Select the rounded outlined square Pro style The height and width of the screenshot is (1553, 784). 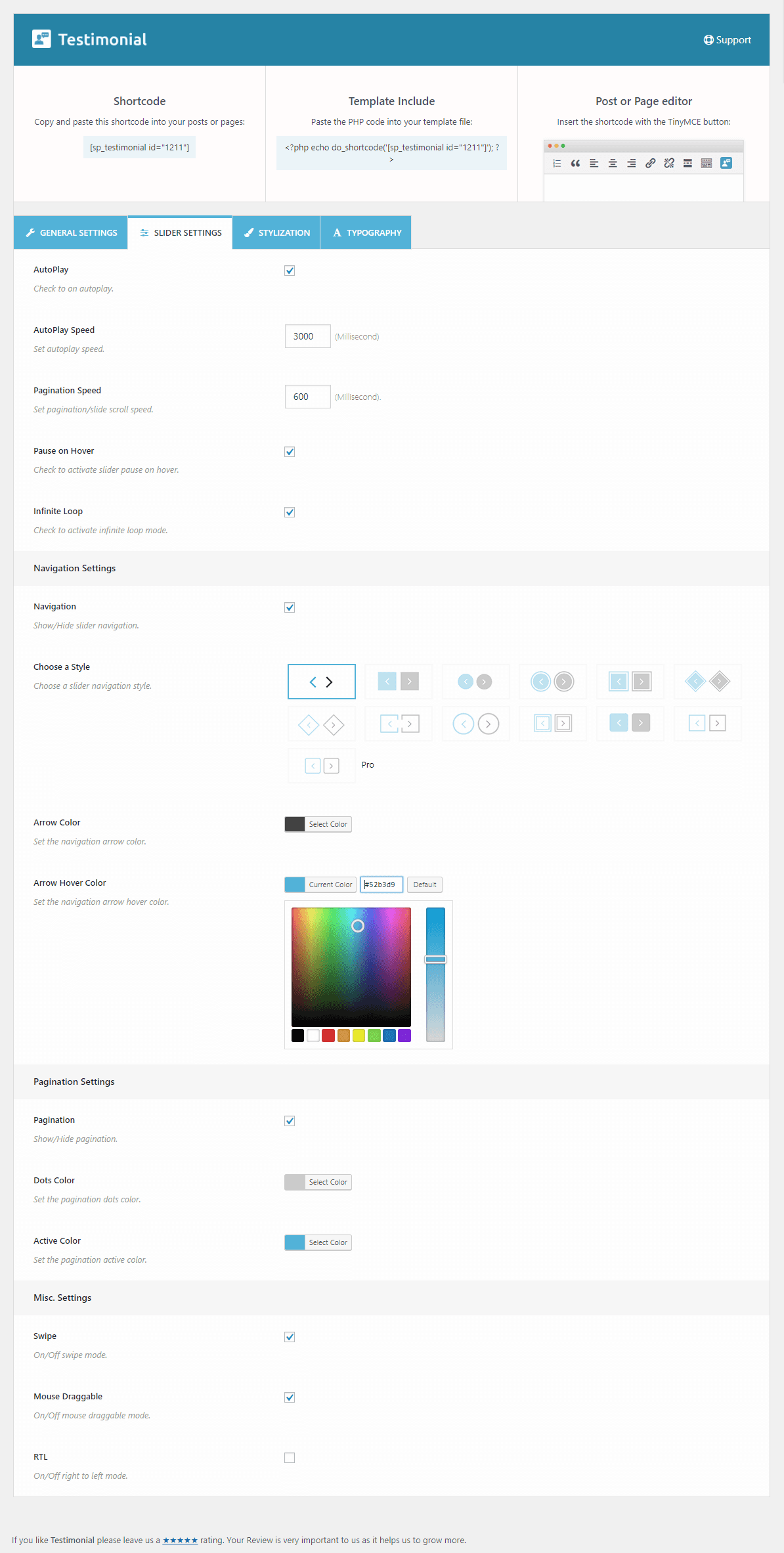click(322, 766)
